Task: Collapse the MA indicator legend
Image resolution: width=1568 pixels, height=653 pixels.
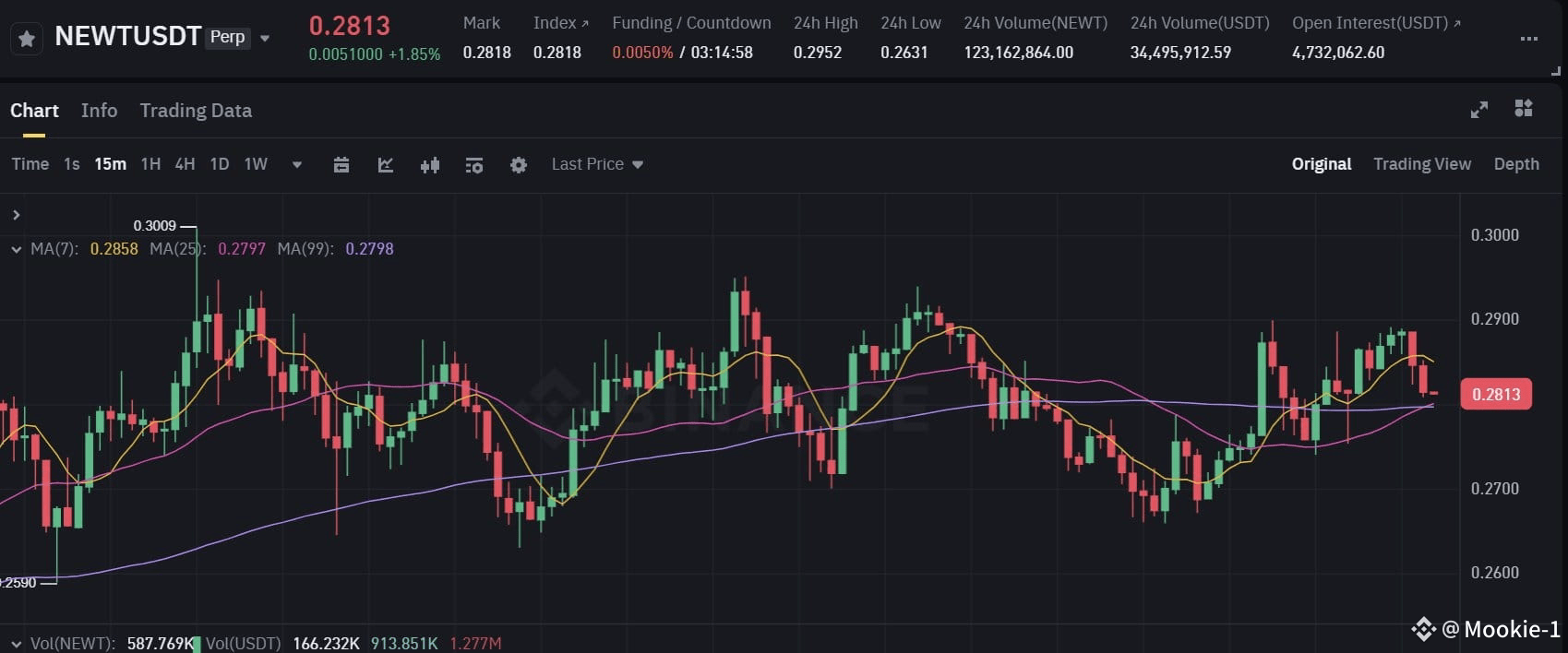Action: (16, 249)
